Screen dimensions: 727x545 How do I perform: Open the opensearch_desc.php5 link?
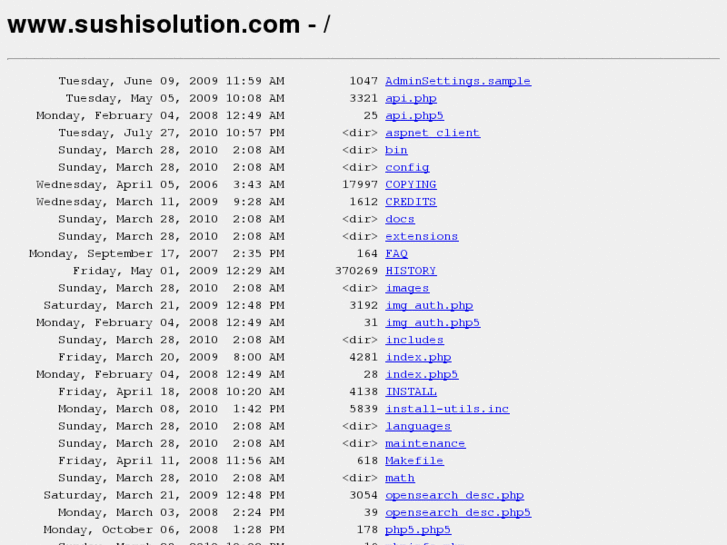click(458, 513)
